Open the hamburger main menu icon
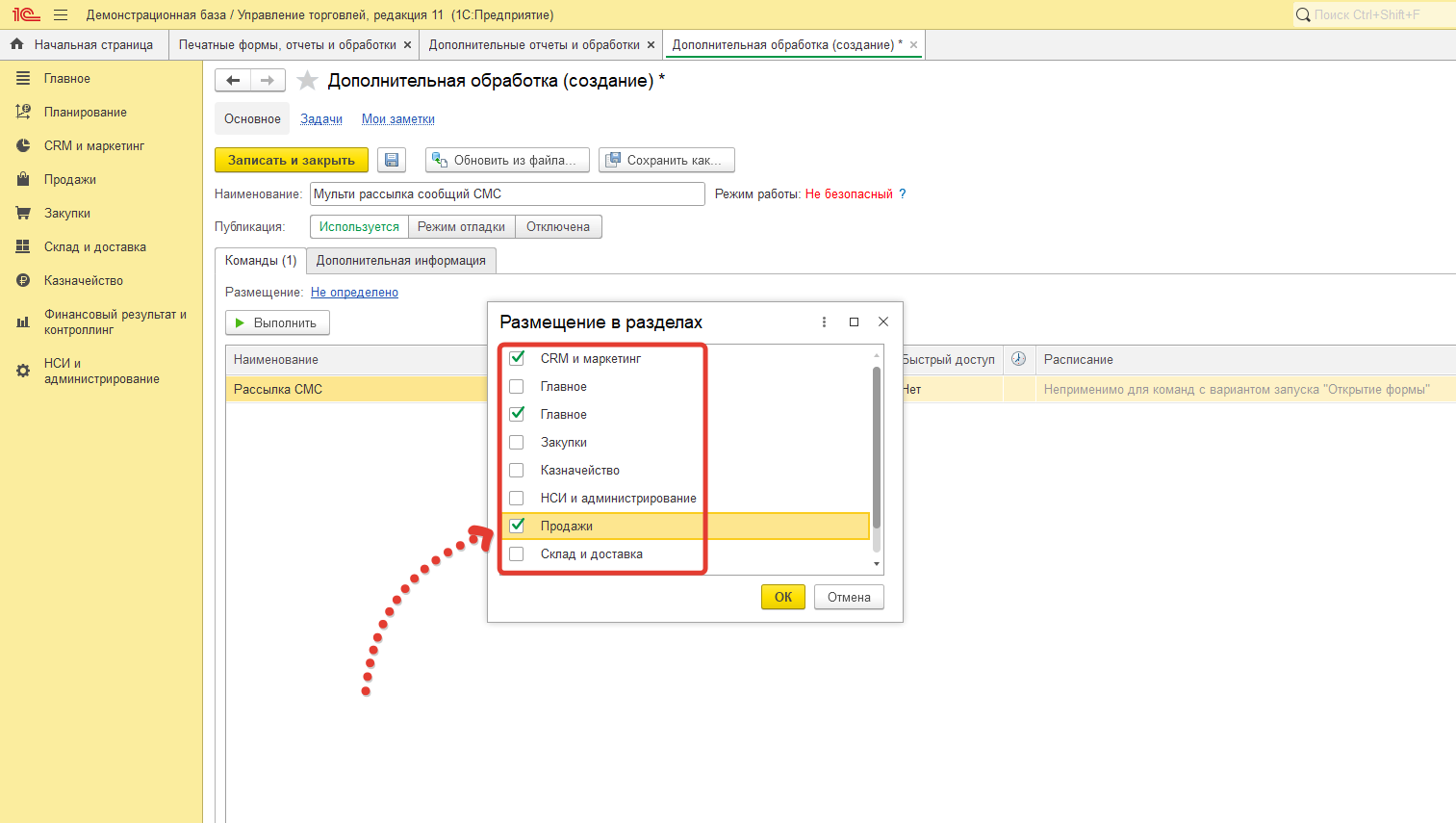The image size is (1456, 823). [61, 14]
